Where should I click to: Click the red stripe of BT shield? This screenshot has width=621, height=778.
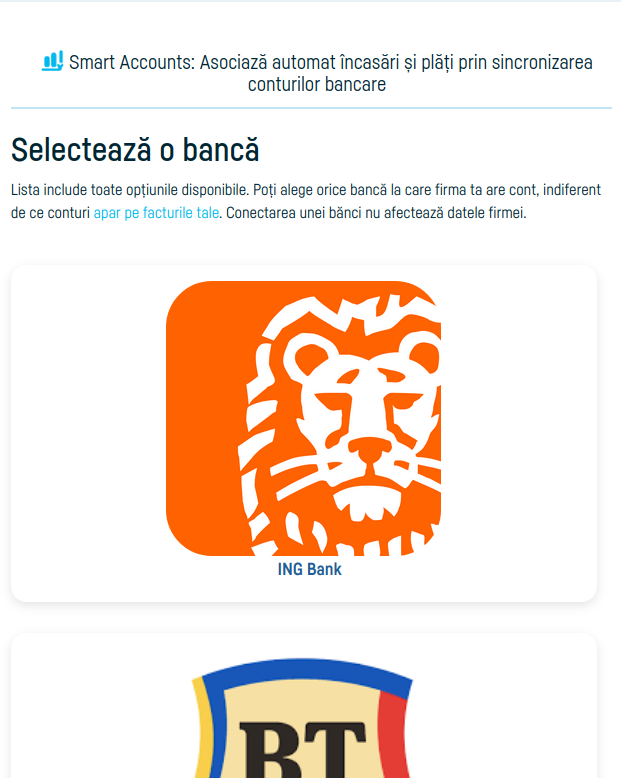(x=393, y=734)
